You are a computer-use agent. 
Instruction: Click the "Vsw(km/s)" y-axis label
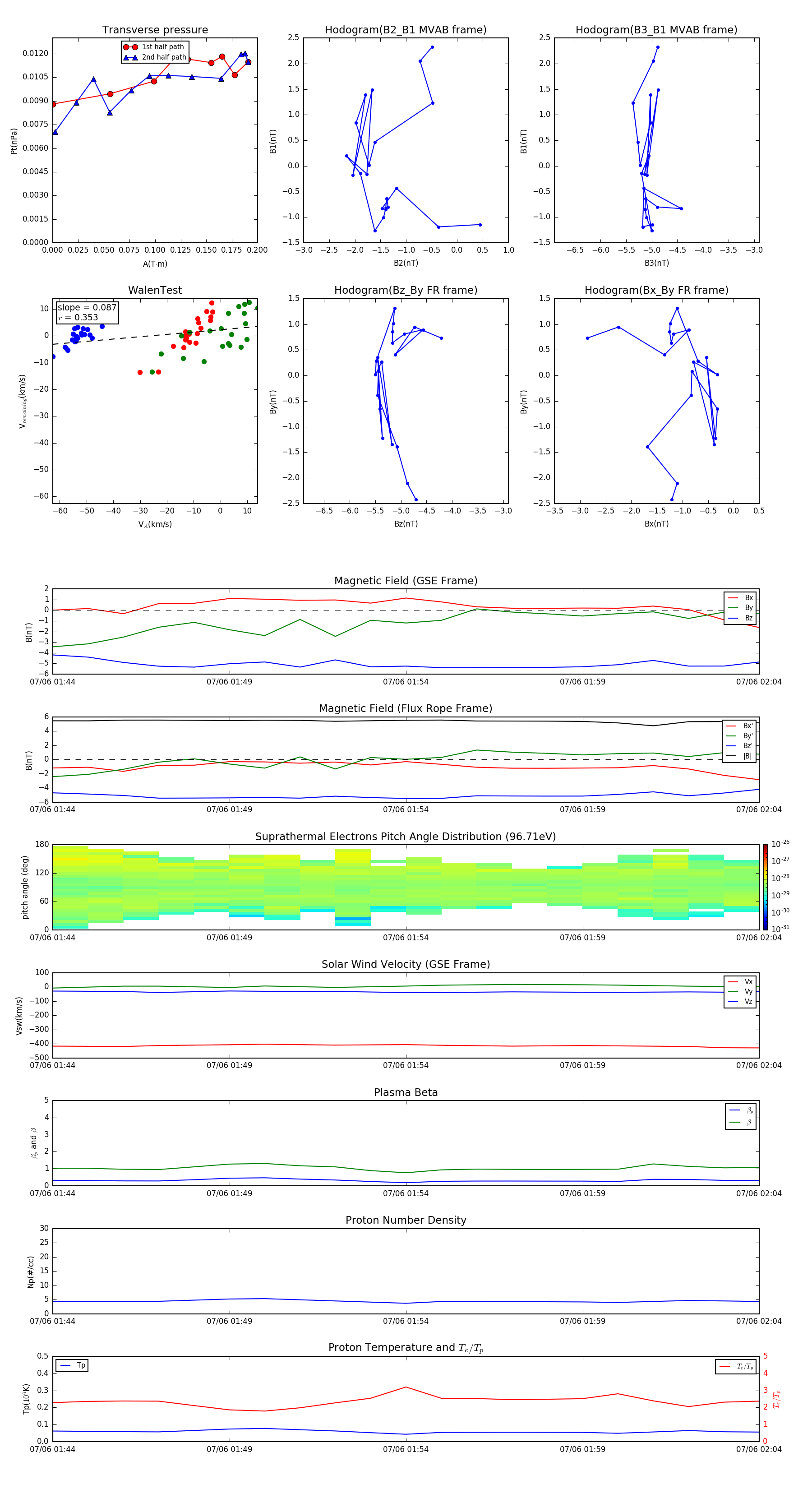19,1016
